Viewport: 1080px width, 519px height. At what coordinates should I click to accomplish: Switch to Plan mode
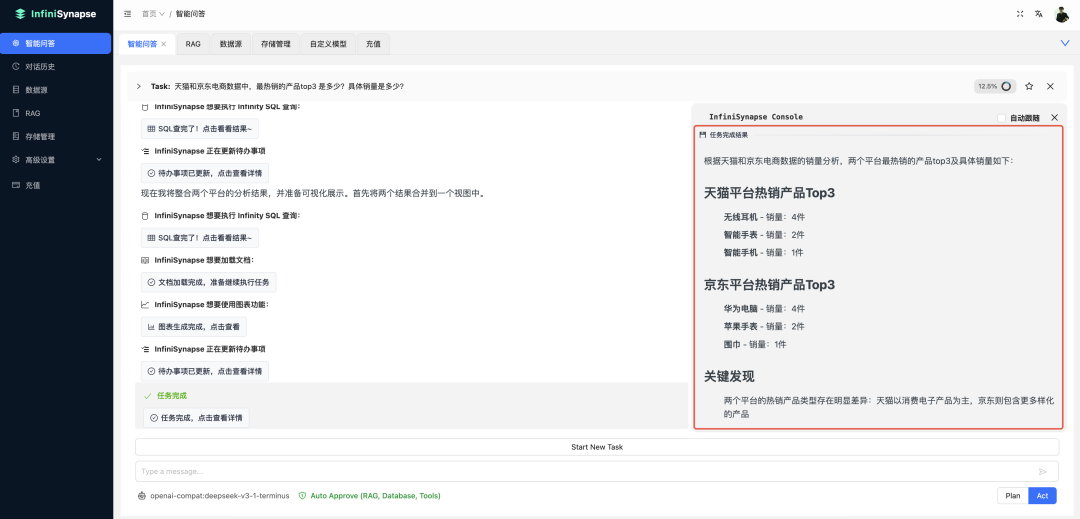(x=1012, y=496)
